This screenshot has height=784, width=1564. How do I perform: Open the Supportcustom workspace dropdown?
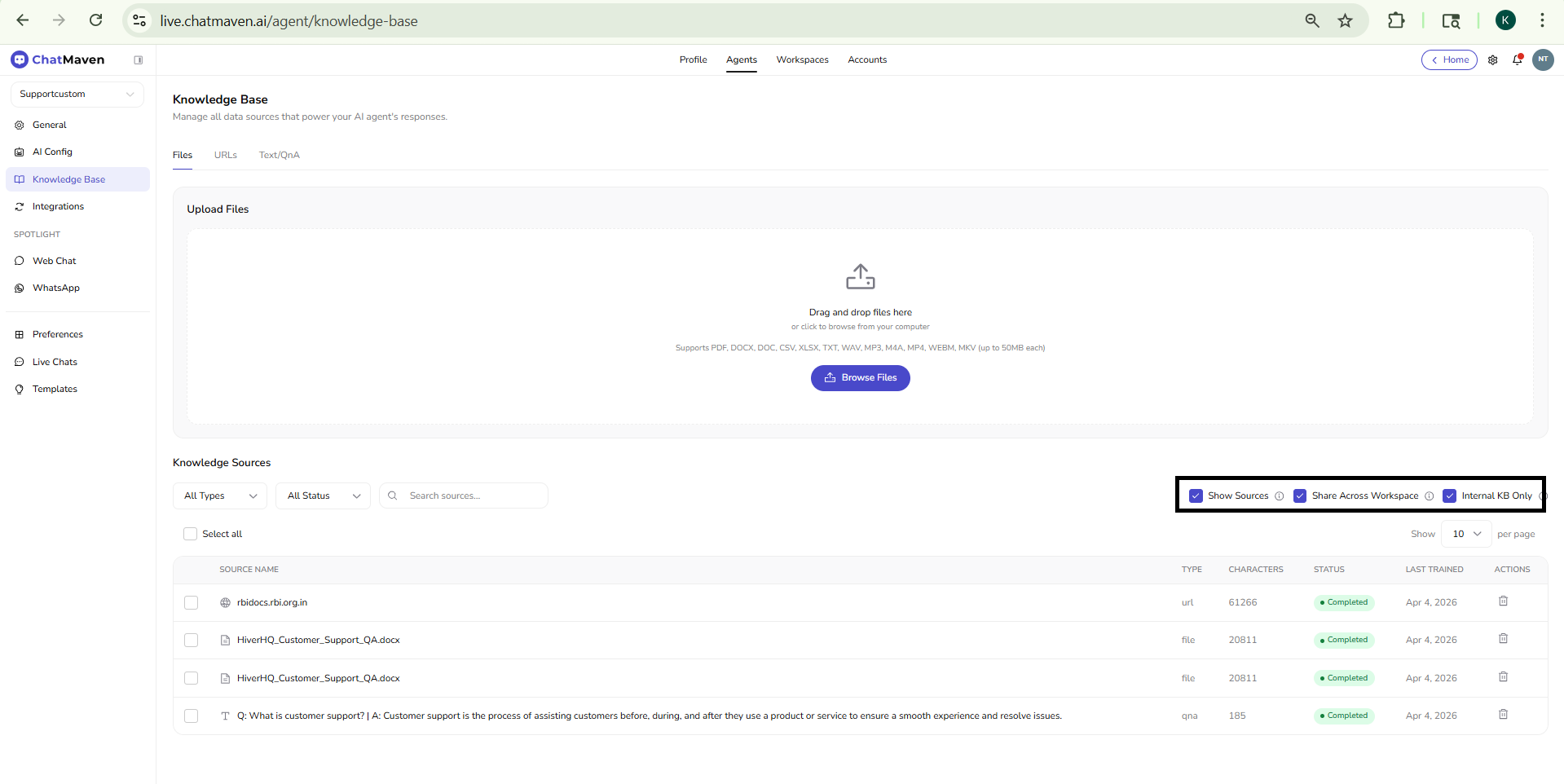[77, 94]
